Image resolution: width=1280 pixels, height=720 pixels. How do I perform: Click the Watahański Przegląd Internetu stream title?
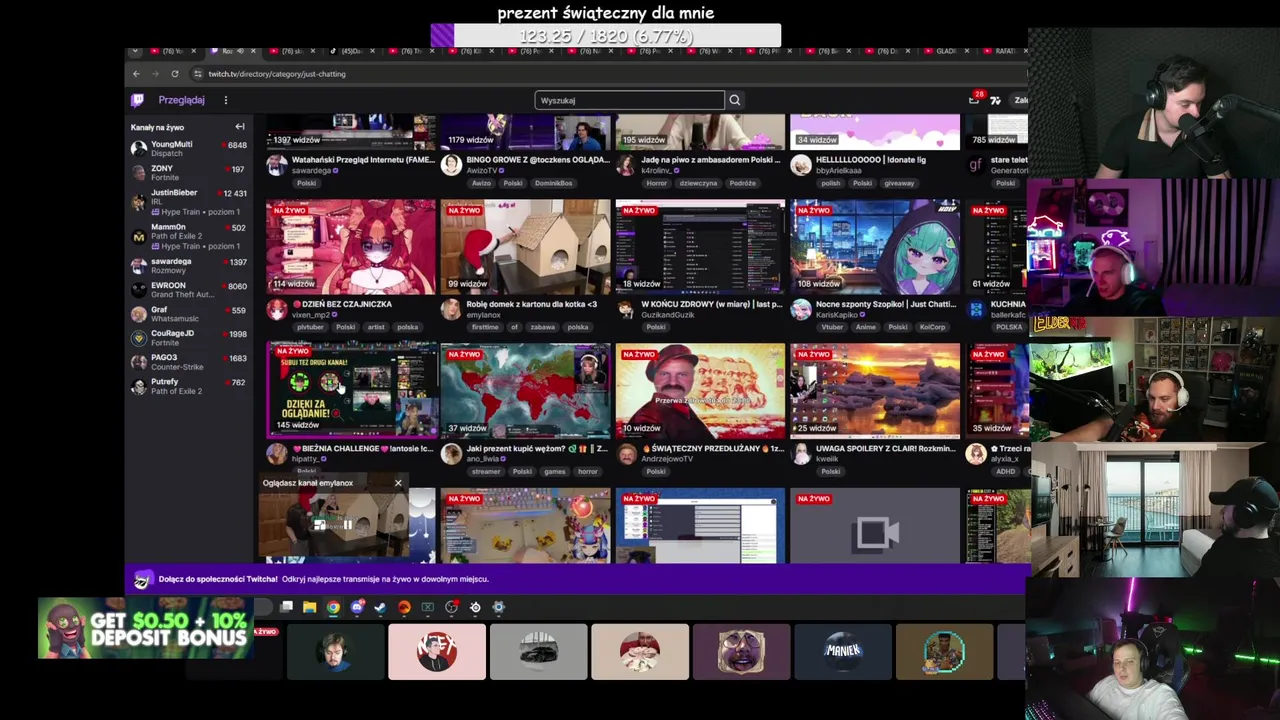pyautogui.click(x=363, y=160)
